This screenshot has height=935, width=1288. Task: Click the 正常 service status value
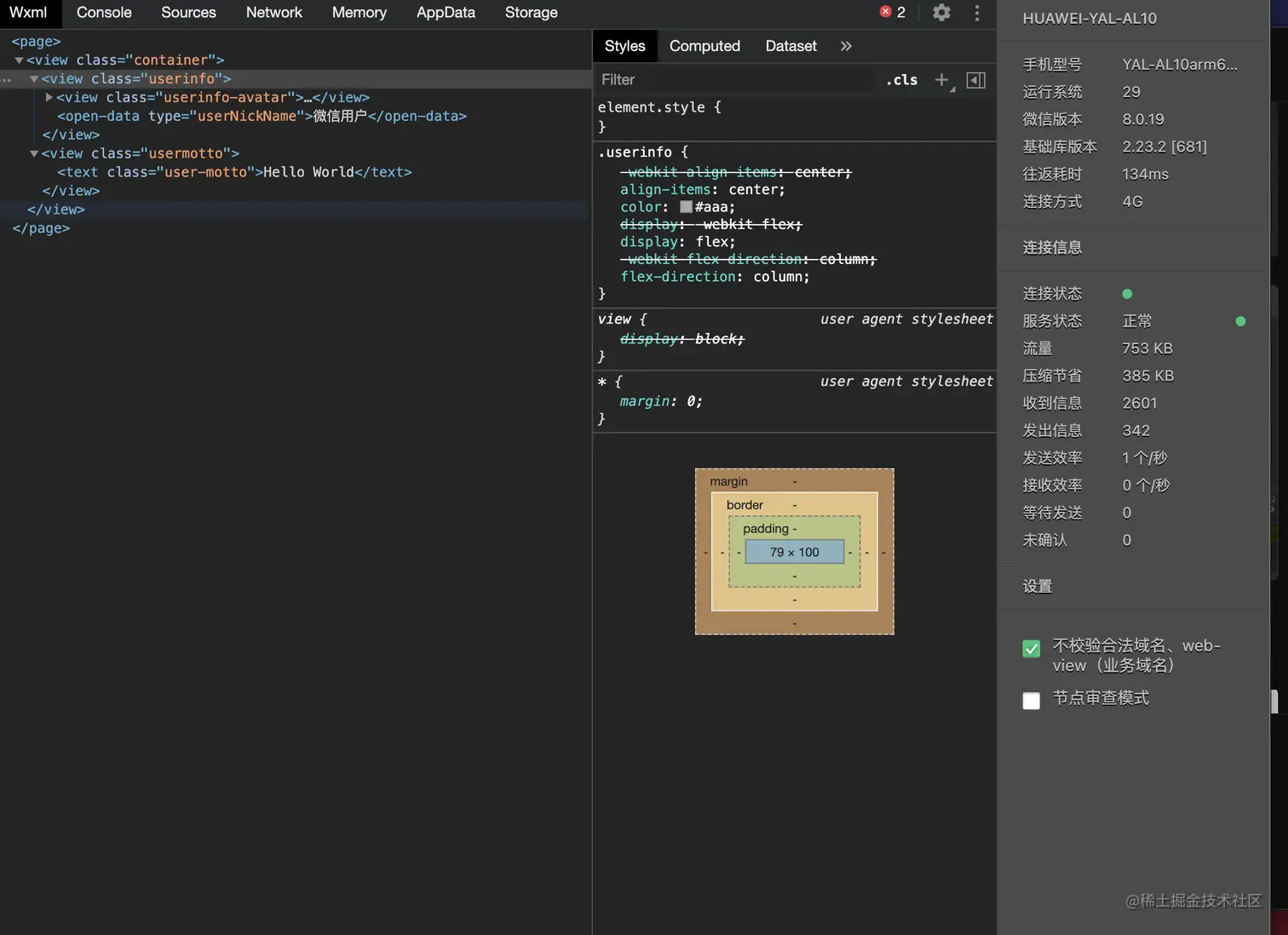[1137, 321]
